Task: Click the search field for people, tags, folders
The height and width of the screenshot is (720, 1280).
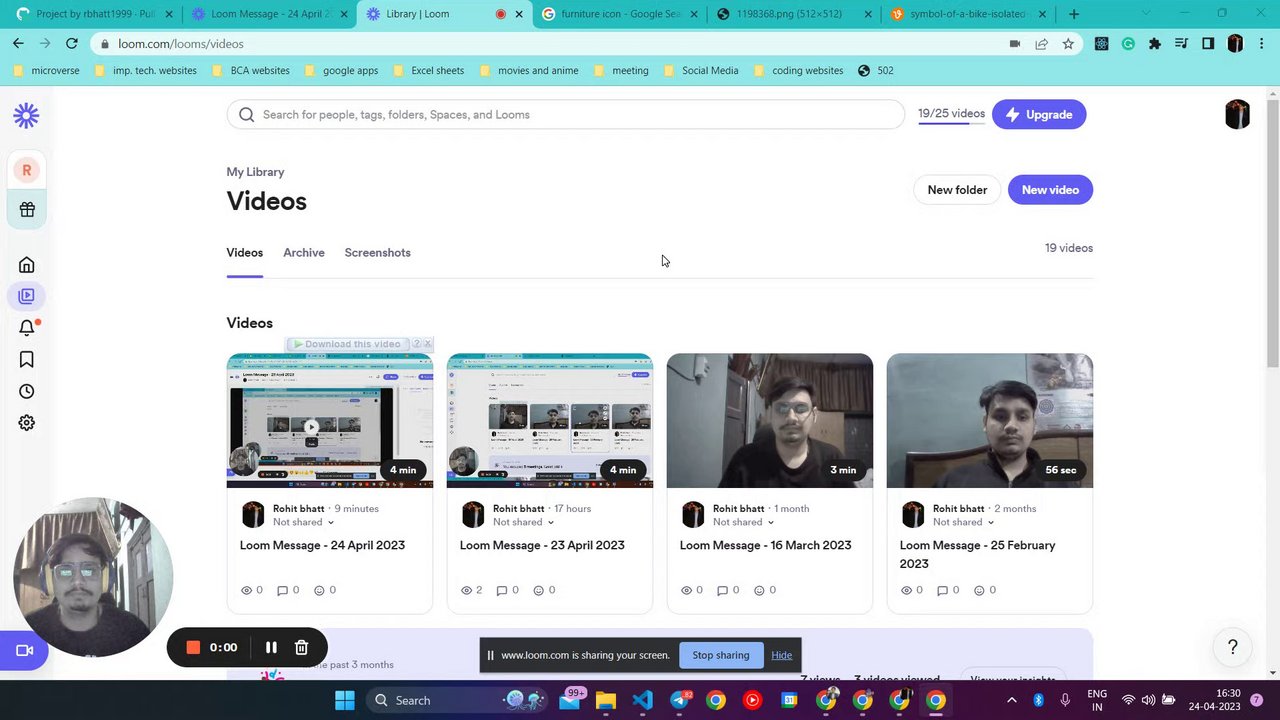Action: click(x=565, y=115)
